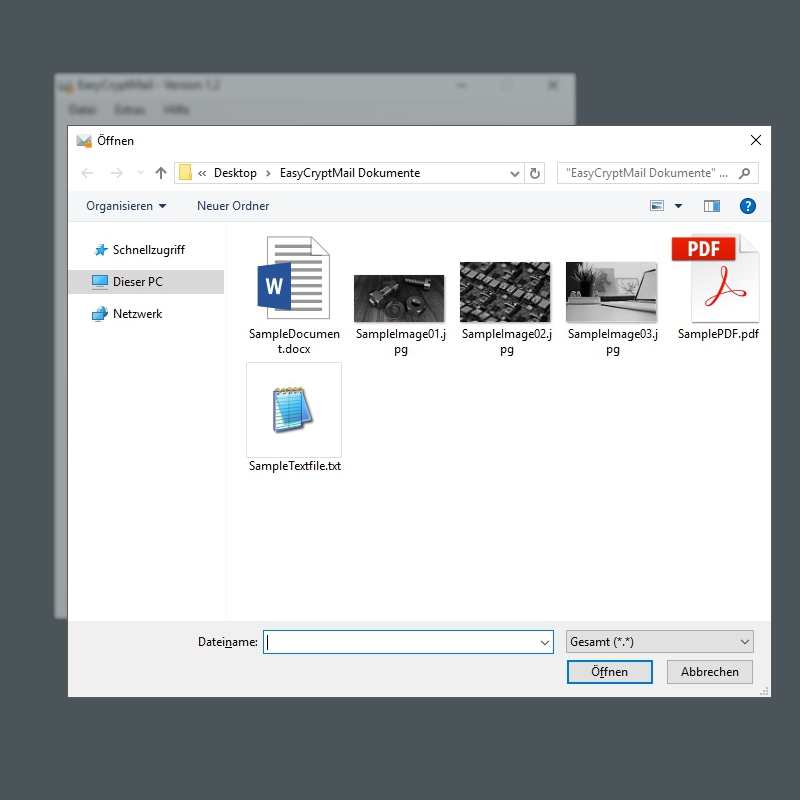Open the Organisieren dropdown menu
Image resolution: width=800 pixels, height=800 pixels.
126,206
